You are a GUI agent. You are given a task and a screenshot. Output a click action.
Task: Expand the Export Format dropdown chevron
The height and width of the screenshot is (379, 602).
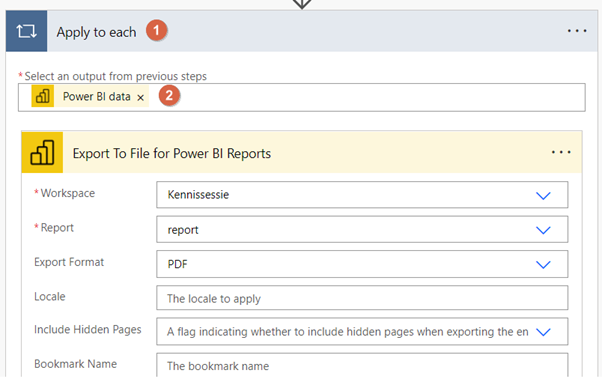(543, 265)
